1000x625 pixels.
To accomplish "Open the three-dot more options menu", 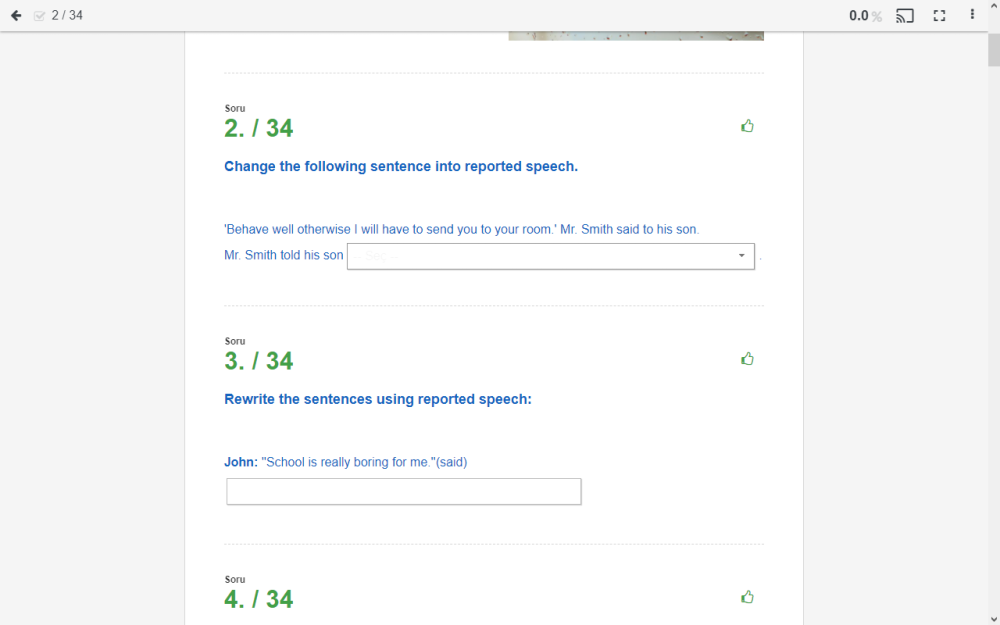I will pyautogui.click(x=972, y=15).
